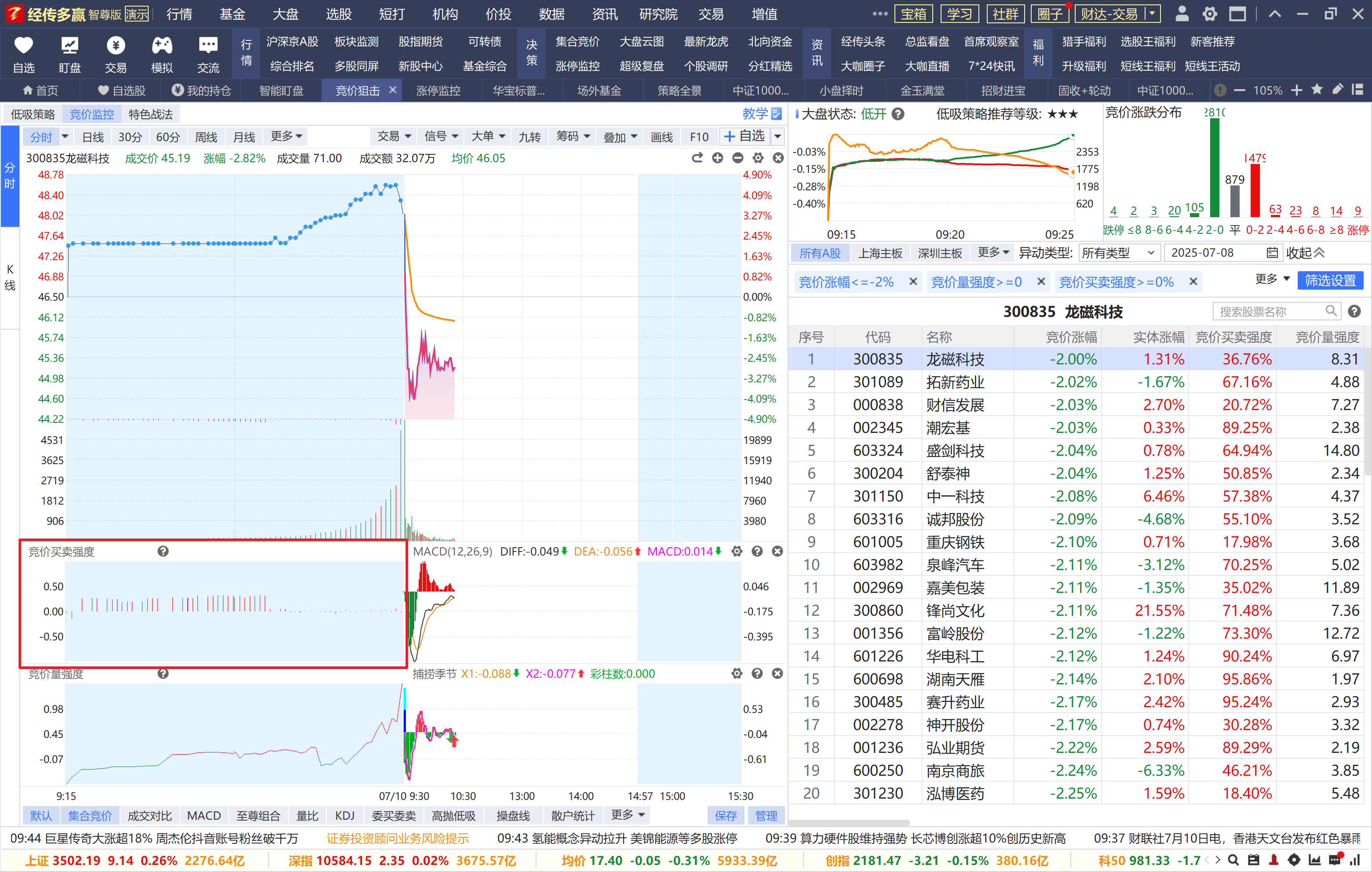The image size is (1372, 872).
Task: Open the 信号 dropdown in chart toolbar
Action: pyautogui.click(x=441, y=137)
